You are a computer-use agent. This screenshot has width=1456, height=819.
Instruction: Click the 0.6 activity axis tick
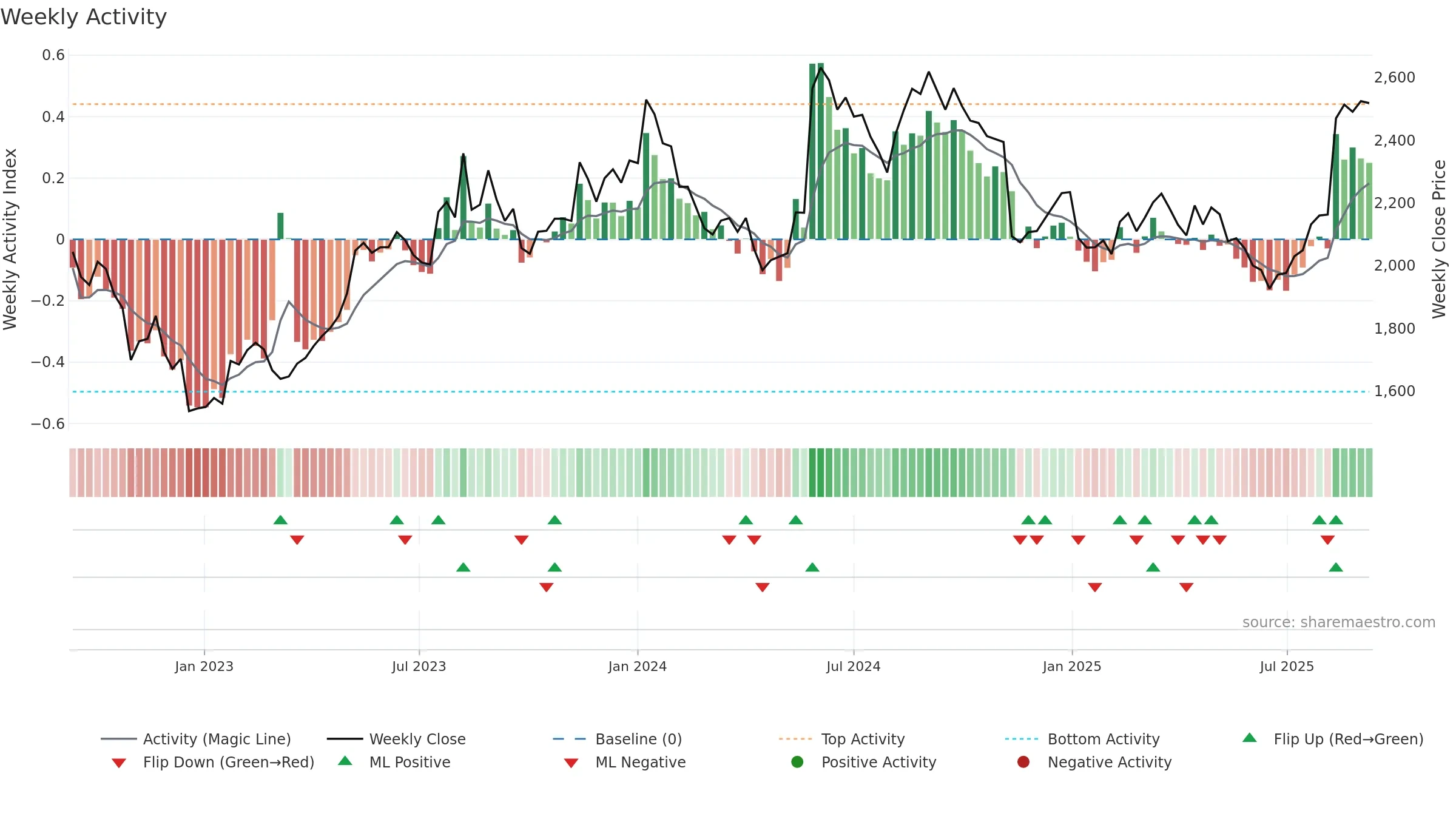click(53, 55)
